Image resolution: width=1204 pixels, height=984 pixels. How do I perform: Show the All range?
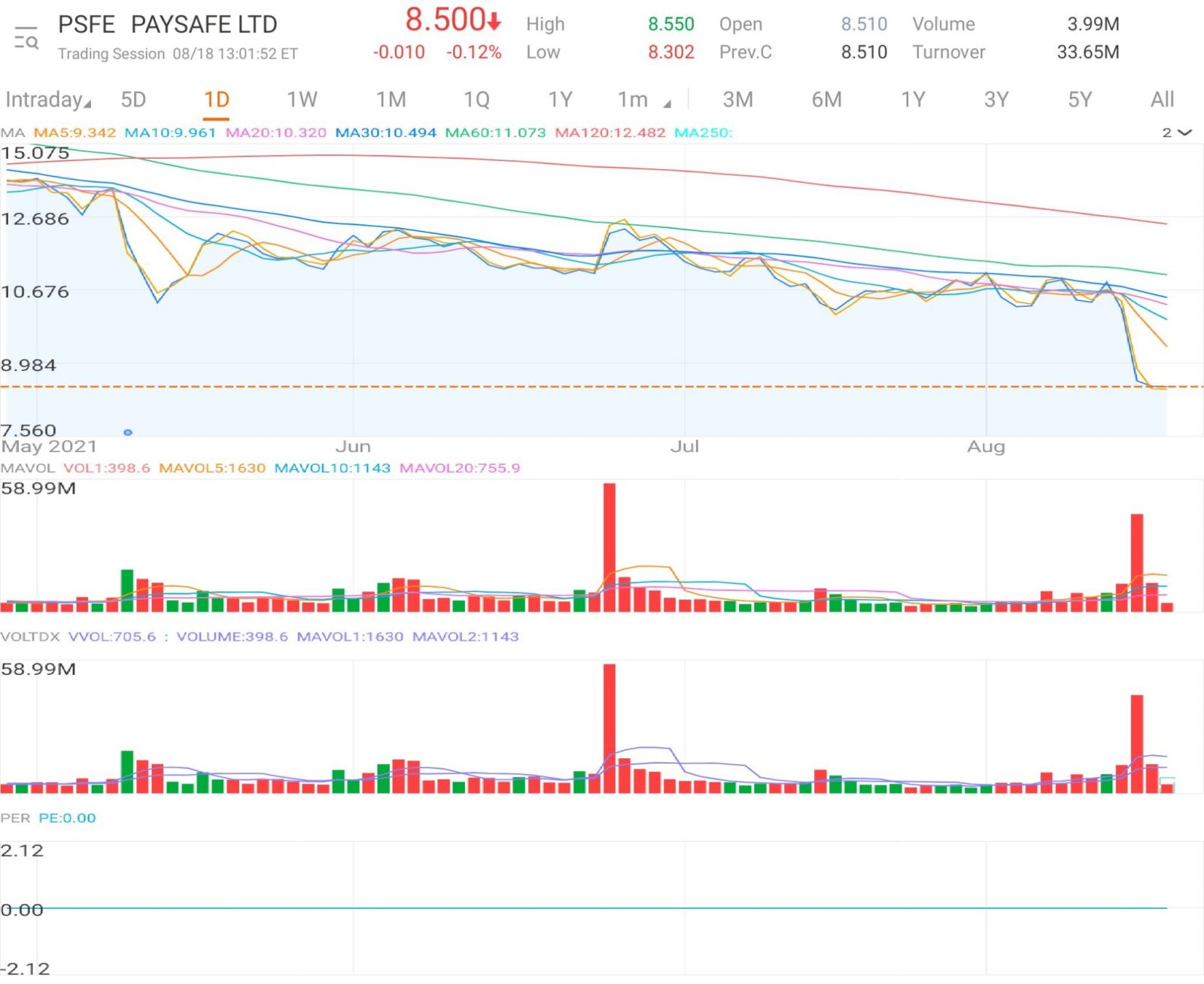(1163, 100)
